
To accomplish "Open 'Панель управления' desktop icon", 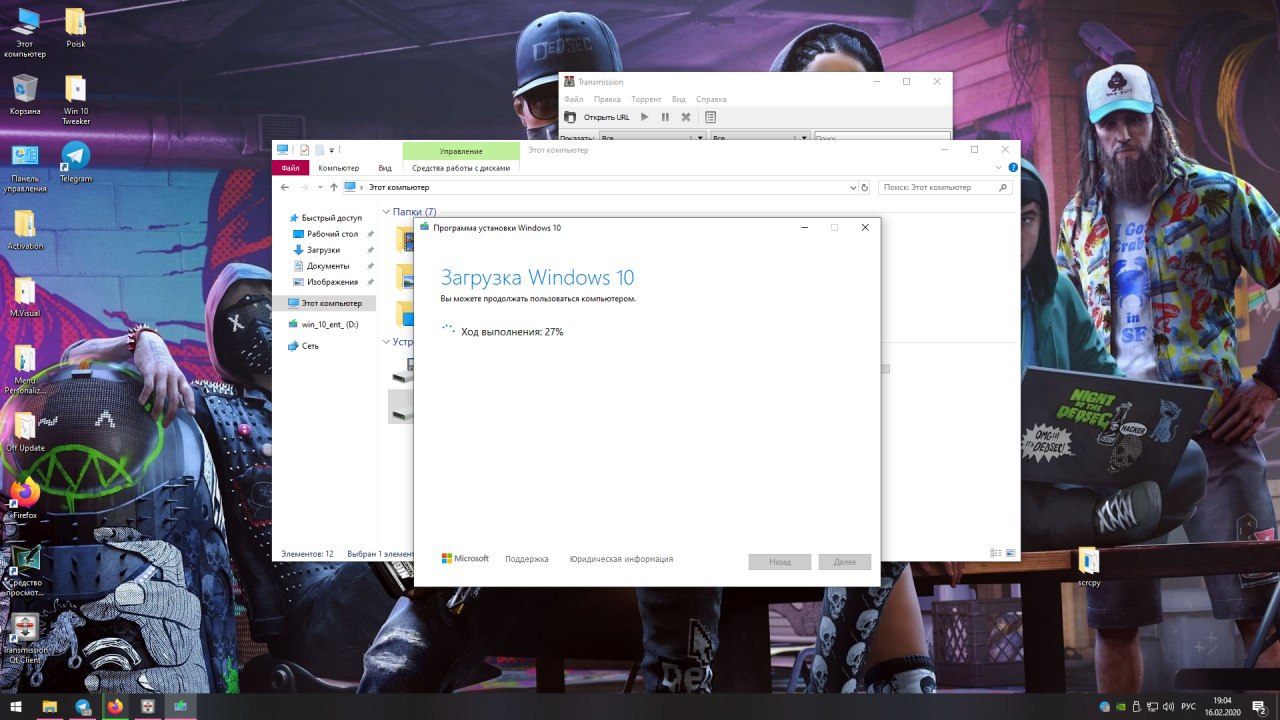I will (25, 168).
